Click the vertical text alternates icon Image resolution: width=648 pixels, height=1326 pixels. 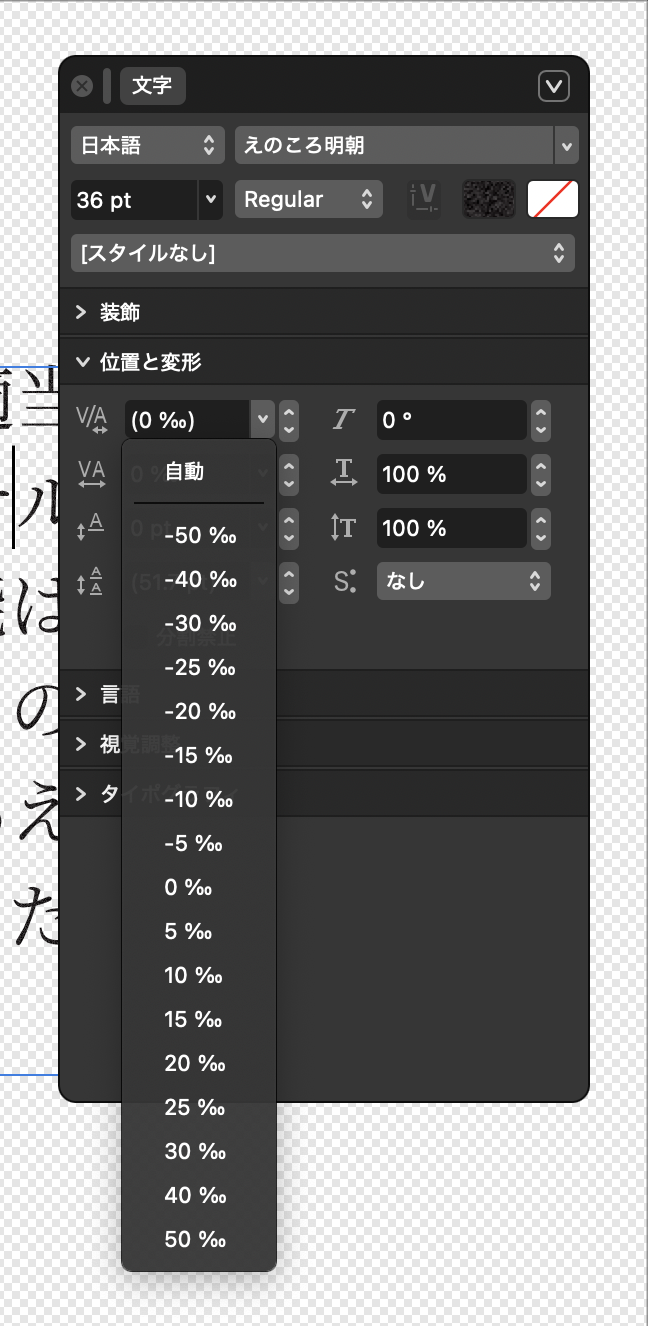click(424, 199)
